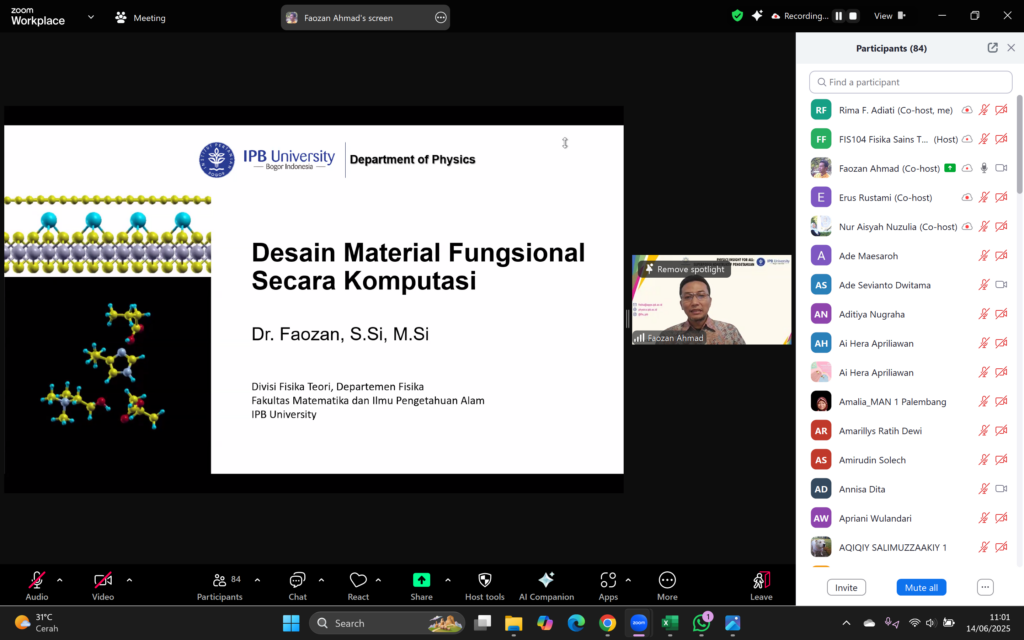Click the Find a participant search field
The image size is (1024, 640).
[910, 82]
